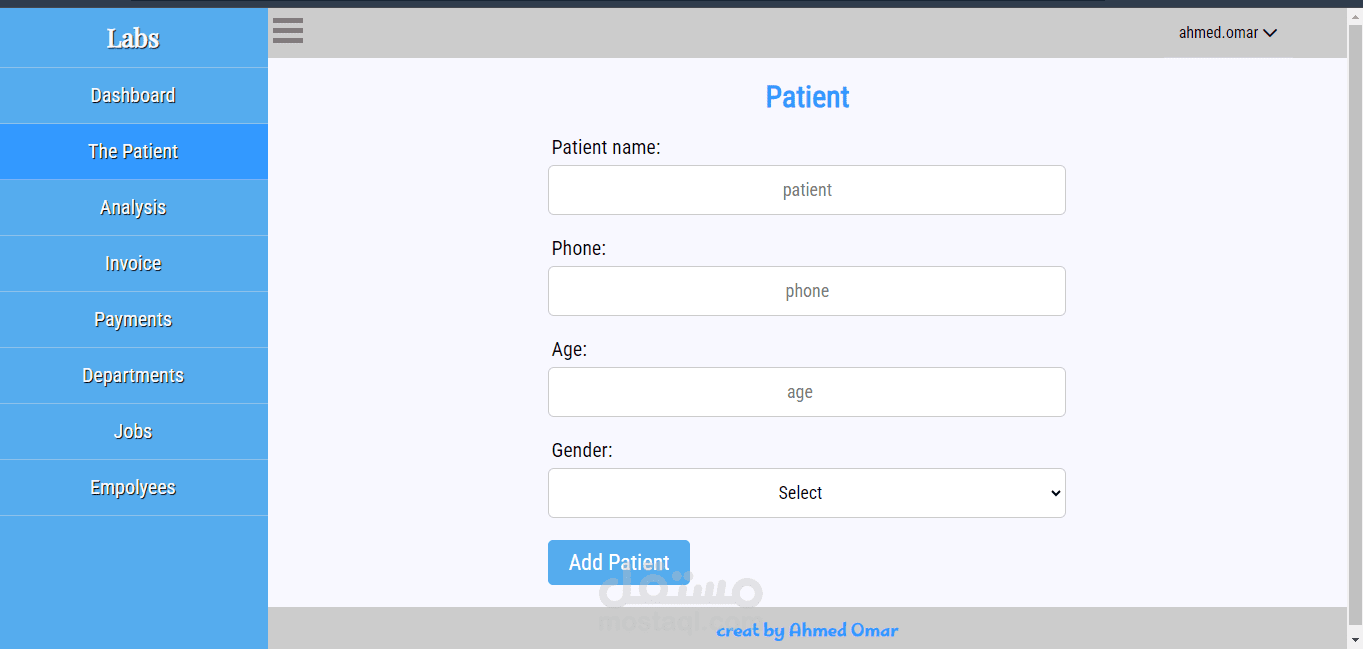The image size is (1363, 649).
Task: Go to the Analysis section
Action: [x=133, y=208]
